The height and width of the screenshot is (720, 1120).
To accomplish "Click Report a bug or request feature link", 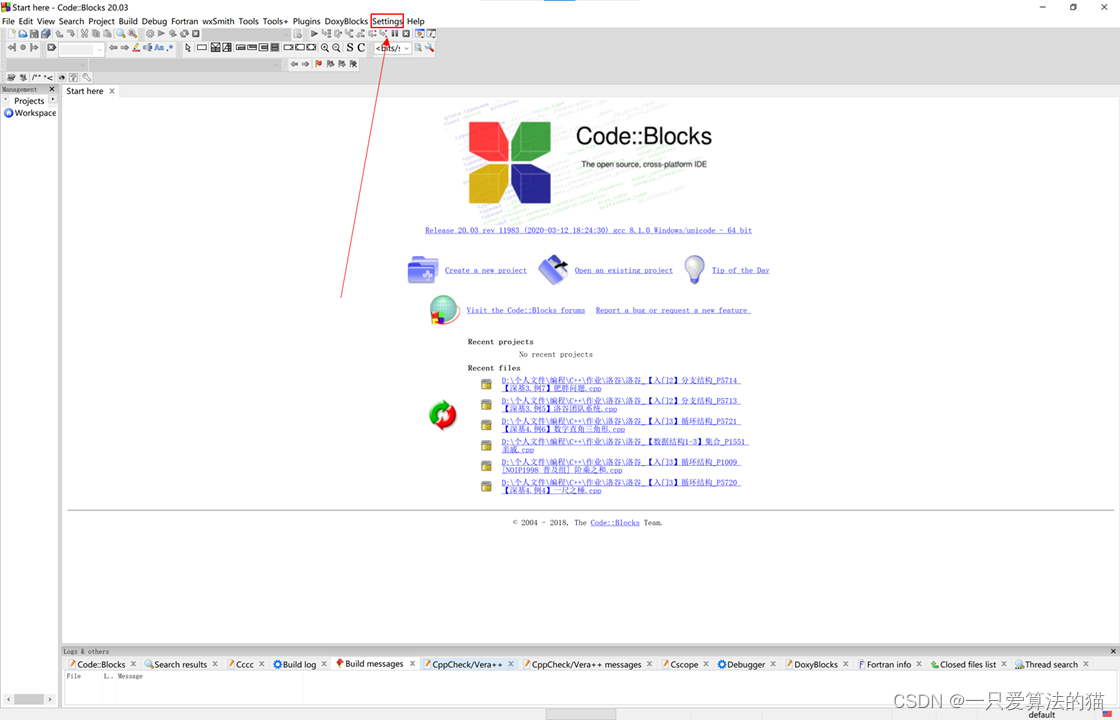I will (x=673, y=310).
